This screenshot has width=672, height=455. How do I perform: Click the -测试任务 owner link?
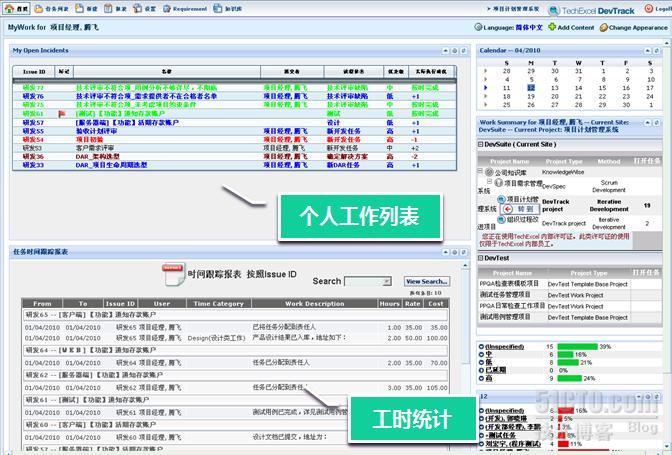(501, 435)
